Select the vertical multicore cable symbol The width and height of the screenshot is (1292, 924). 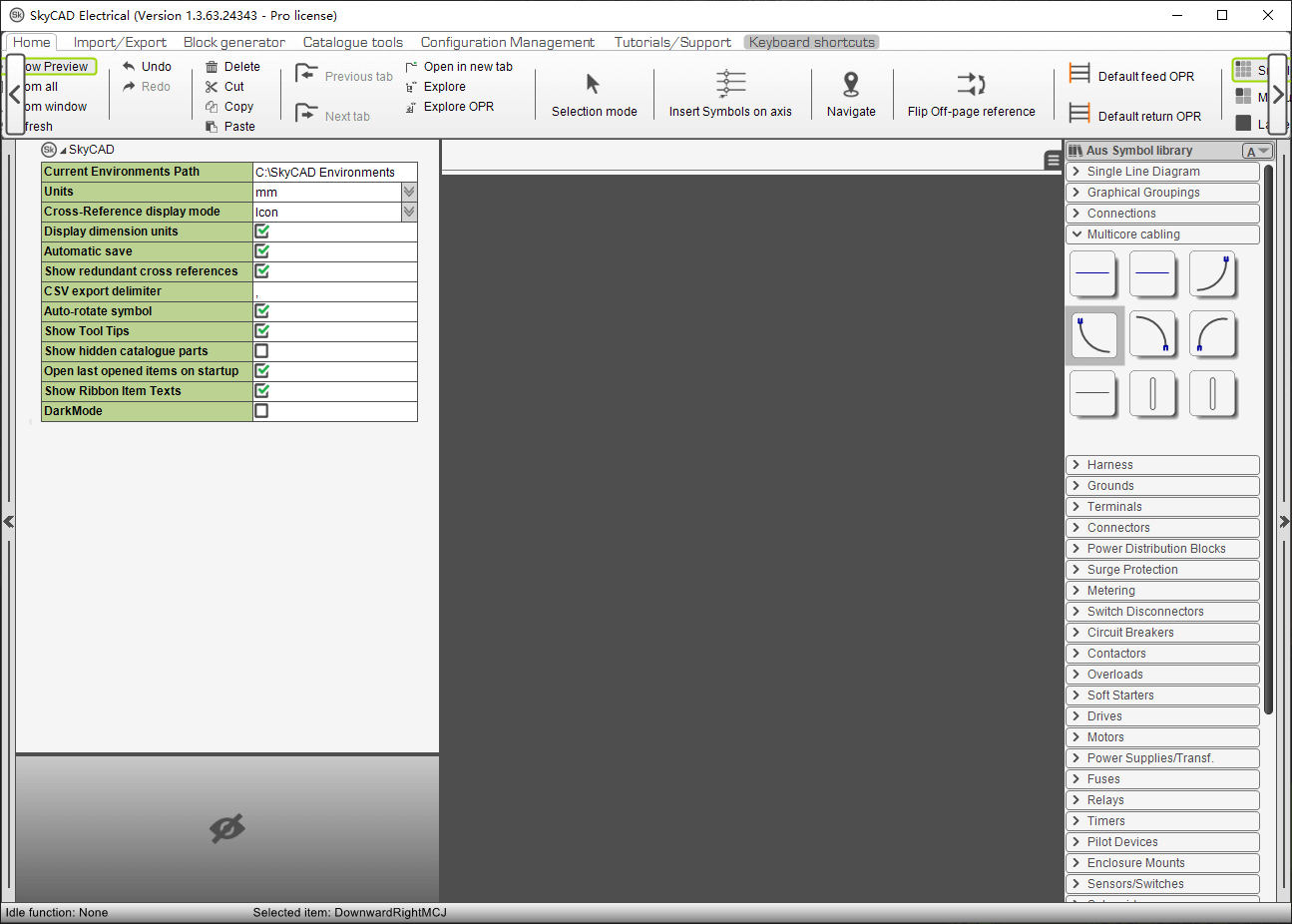click(1153, 393)
